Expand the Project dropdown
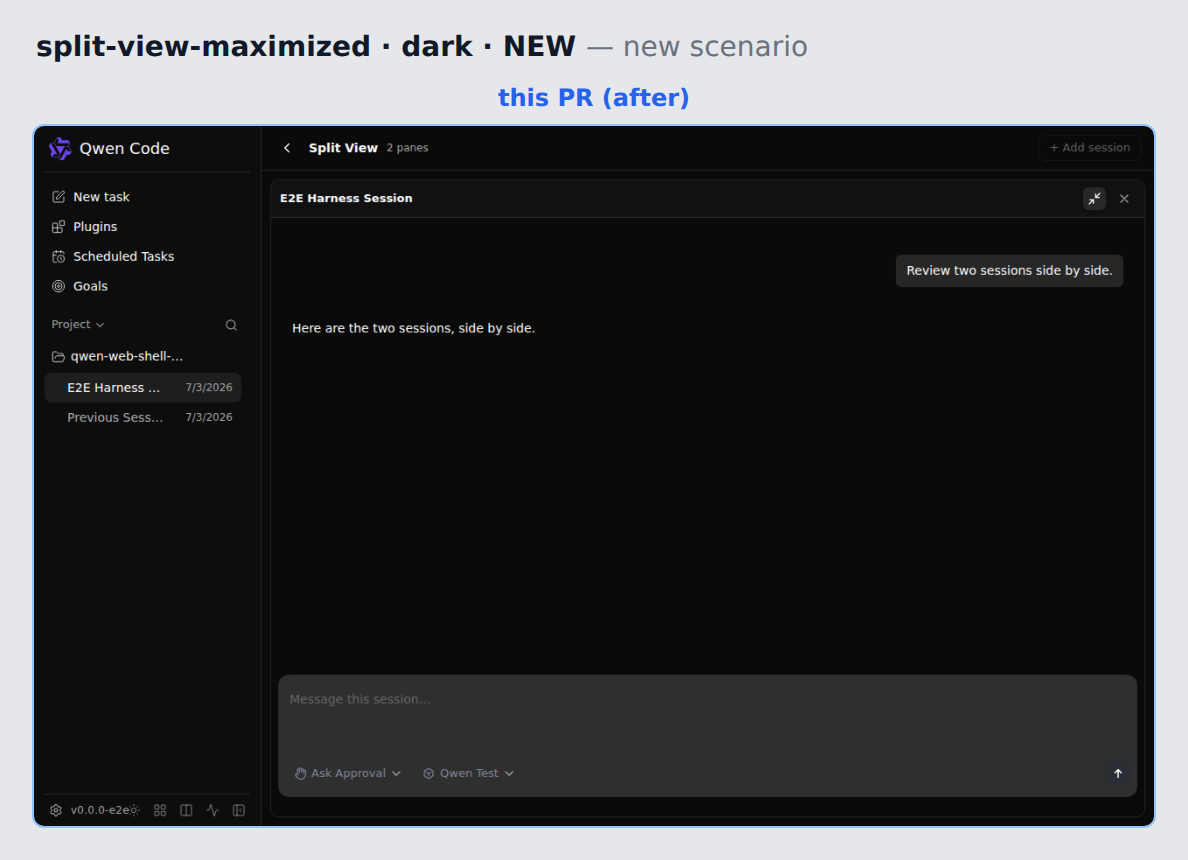Image resolution: width=1188 pixels, height=860 pixels. click(x=77, y=324)
